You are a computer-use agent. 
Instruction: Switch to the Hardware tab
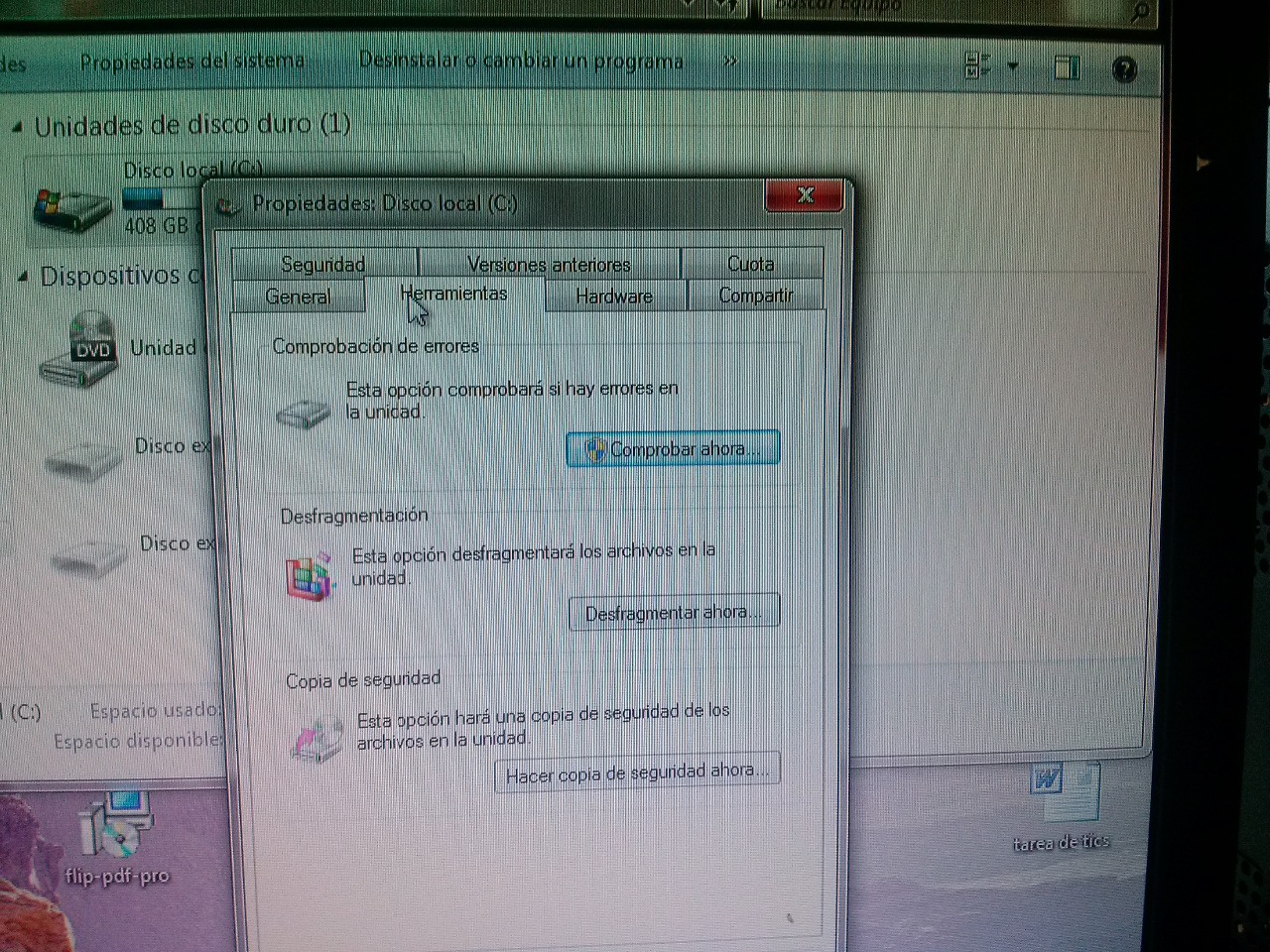tap(614, 296)
